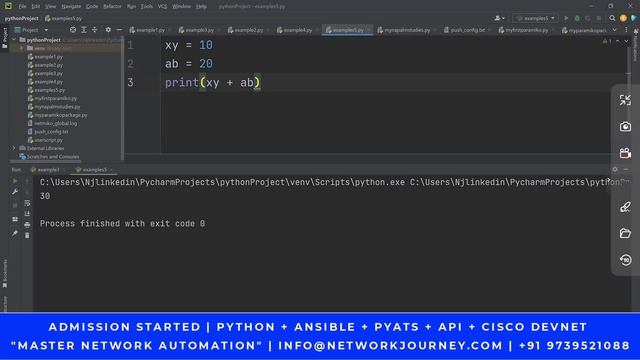640x360 pixels.
Task: Click Collapse All icon in Project panel
Action: click(x=94, y=30)
